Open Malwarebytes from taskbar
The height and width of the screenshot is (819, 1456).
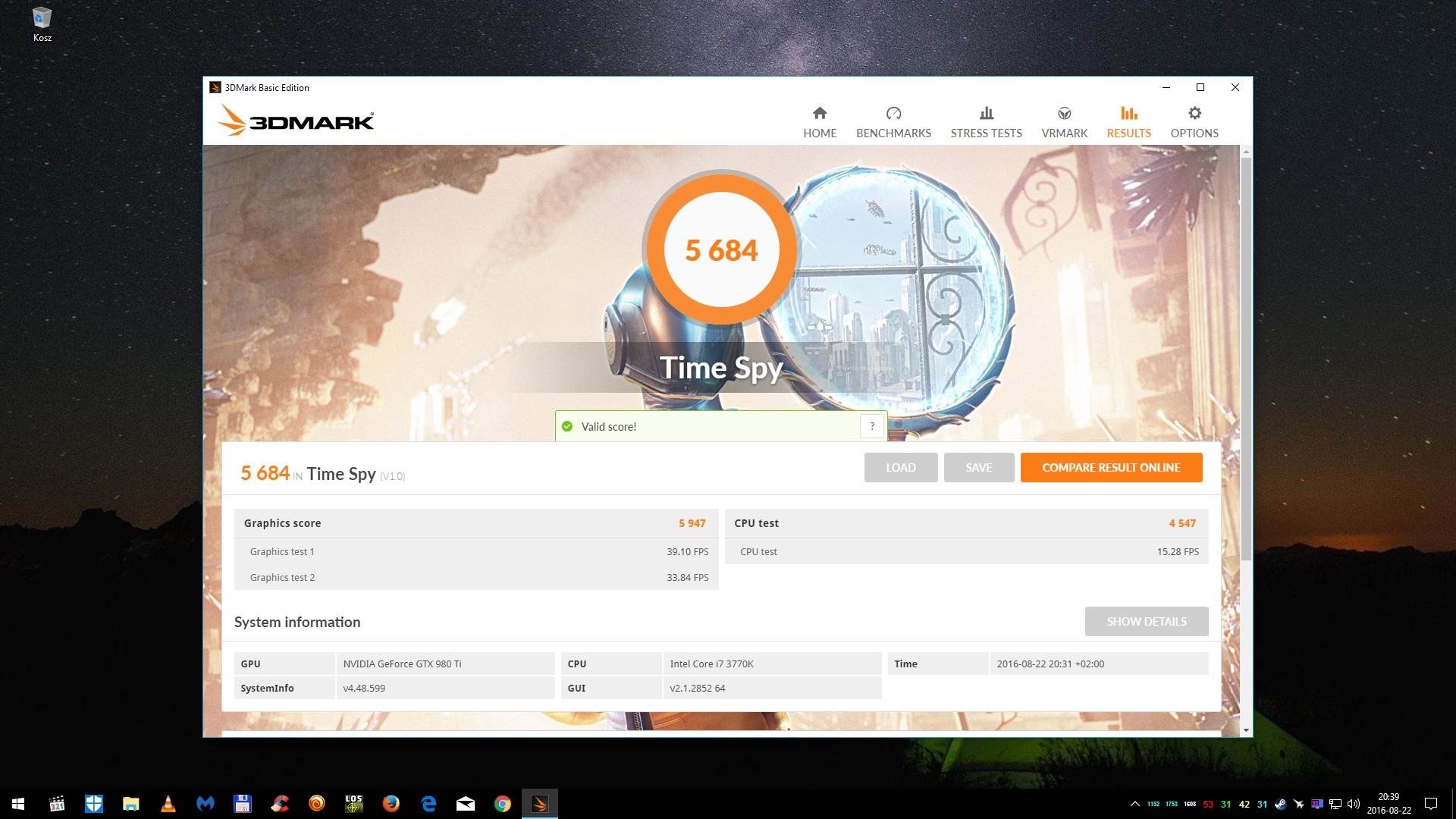coord(205,804)
